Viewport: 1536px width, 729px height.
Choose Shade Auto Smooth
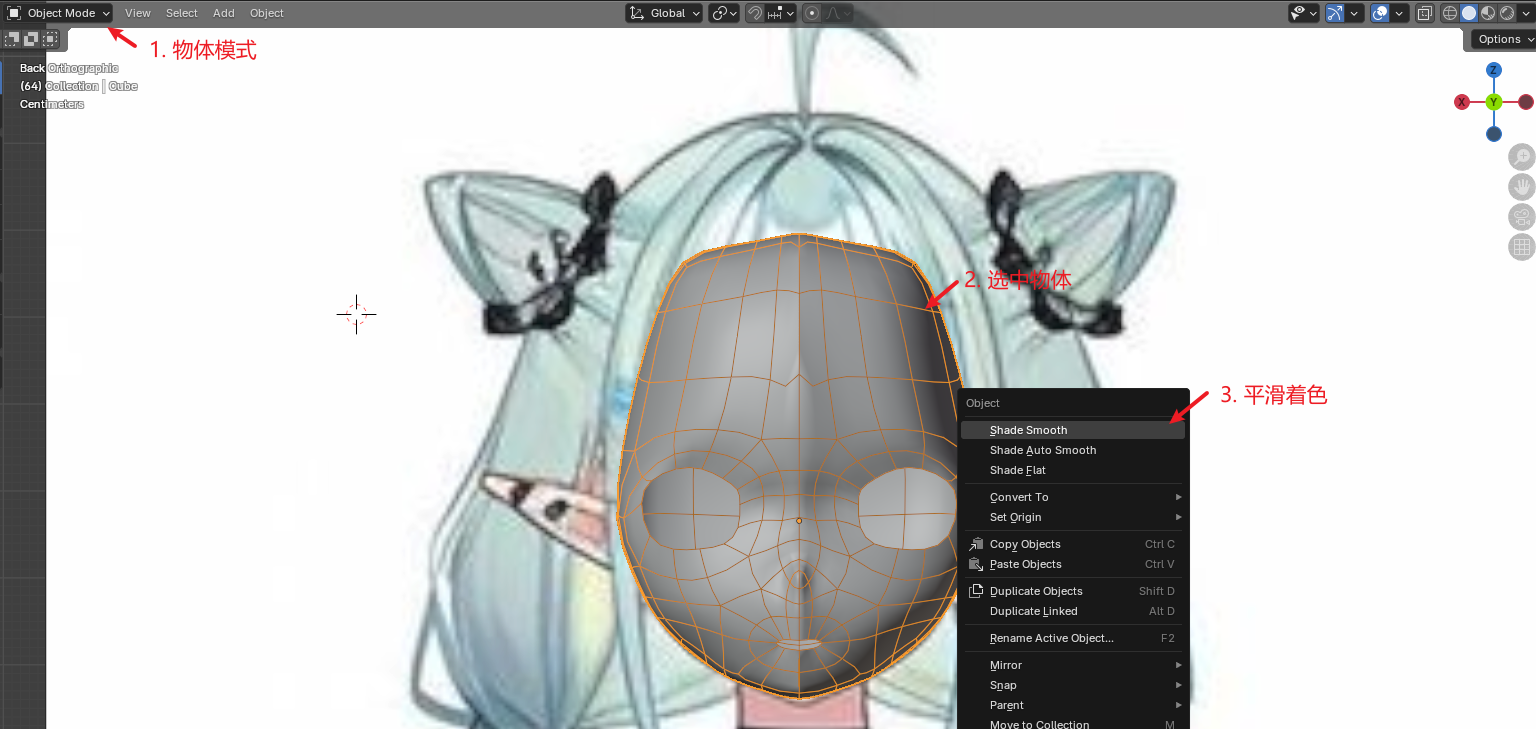tap(1072, 450)
